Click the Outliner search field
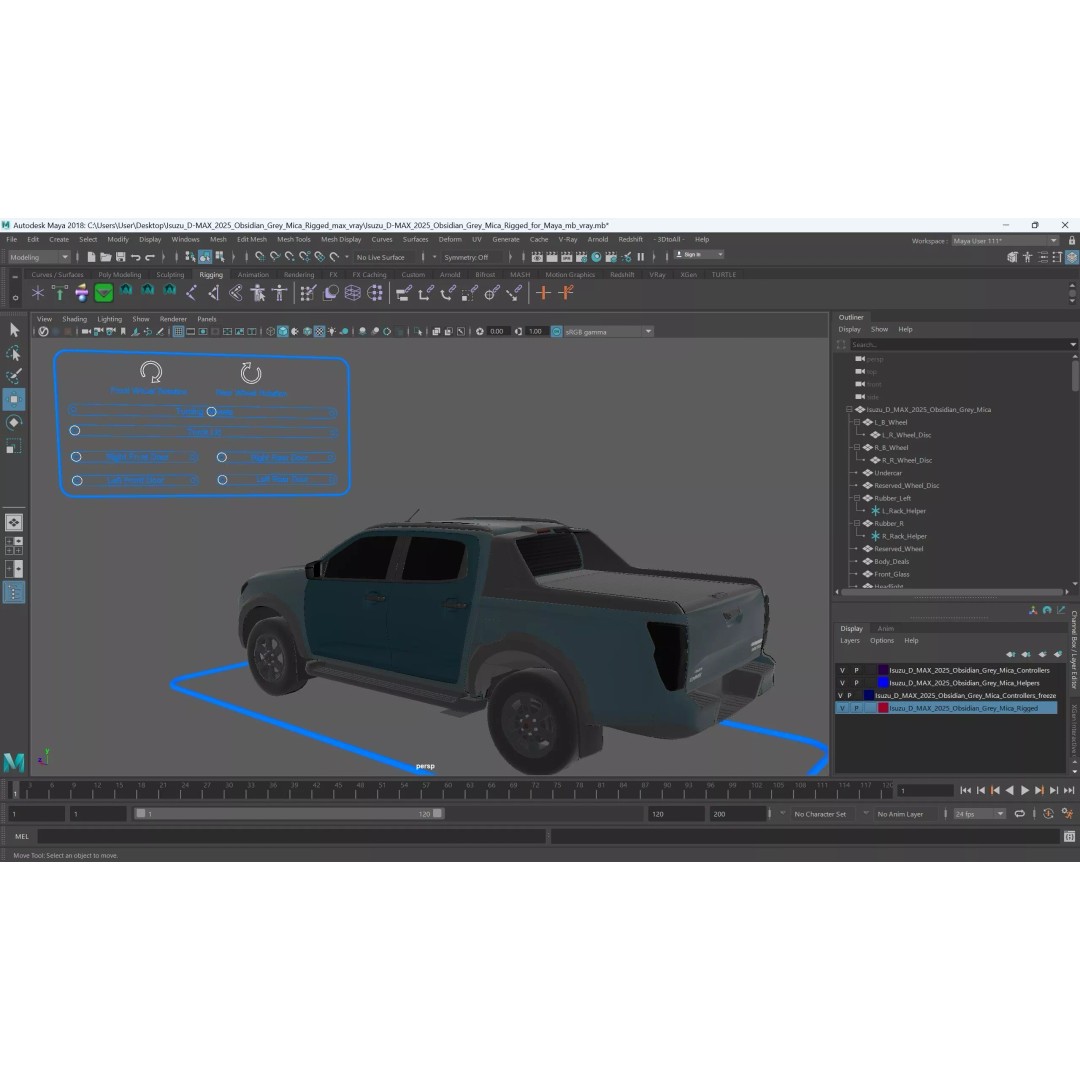The width and height of the screenshot is (1080, 1080). [x=962, y=344]
